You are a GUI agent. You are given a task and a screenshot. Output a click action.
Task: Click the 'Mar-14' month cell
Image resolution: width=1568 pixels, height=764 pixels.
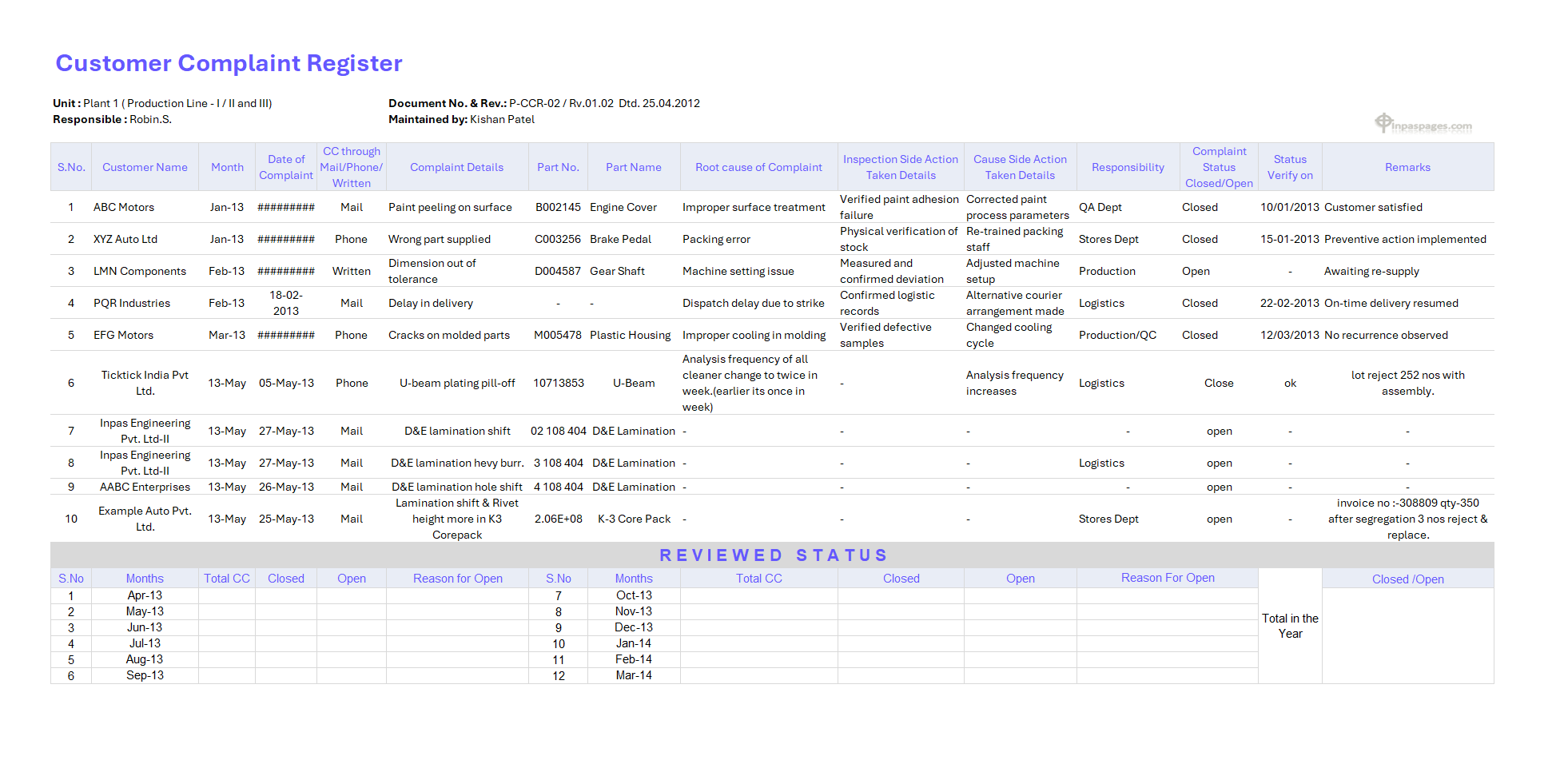tap(633, 674)
